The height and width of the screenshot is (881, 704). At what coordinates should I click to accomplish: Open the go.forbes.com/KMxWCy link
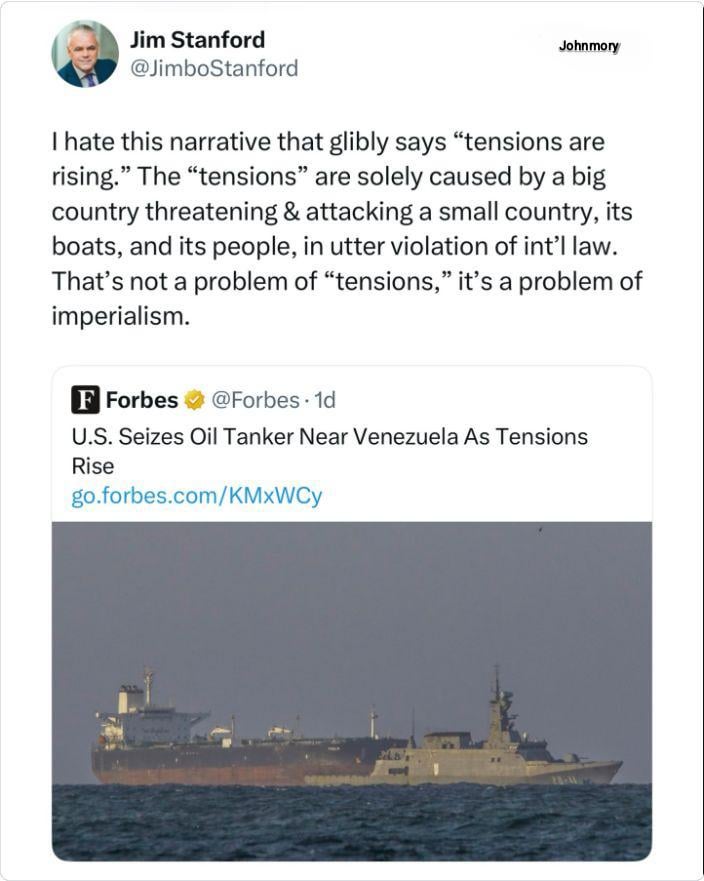[x=196, y=496]
